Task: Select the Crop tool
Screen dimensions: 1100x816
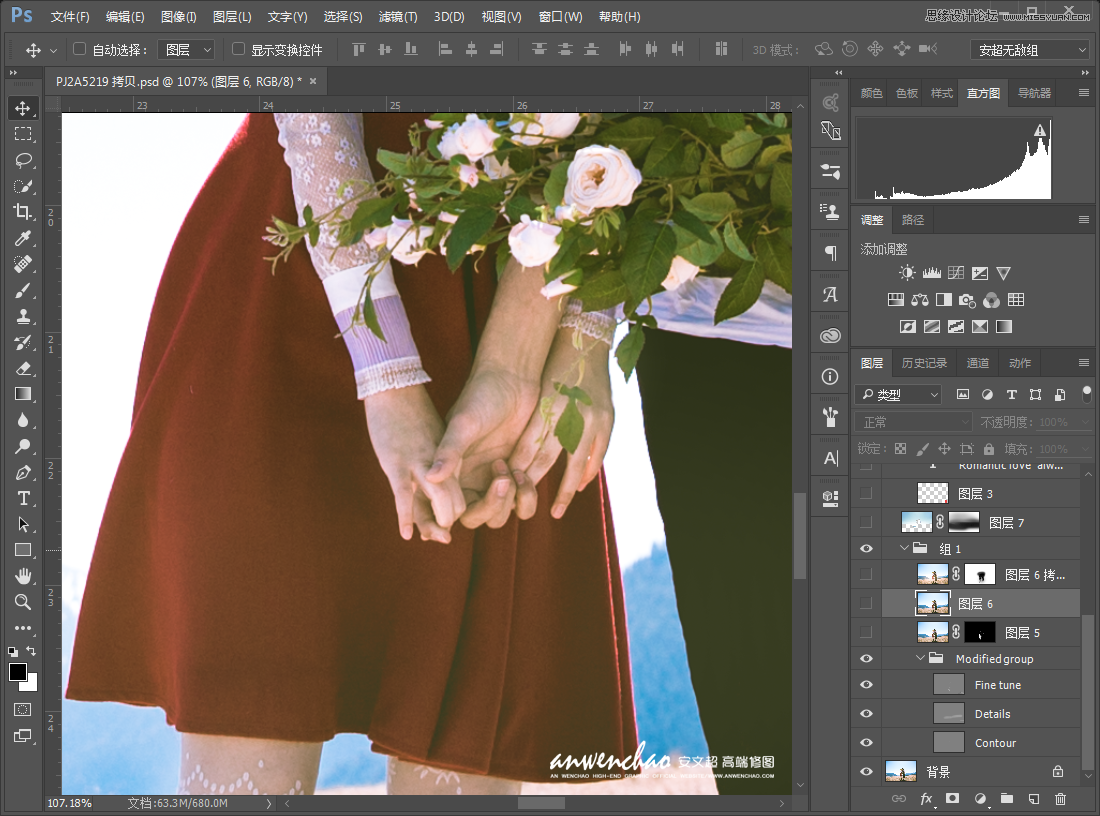Action: pyautogui.click(x=22, y=212)
